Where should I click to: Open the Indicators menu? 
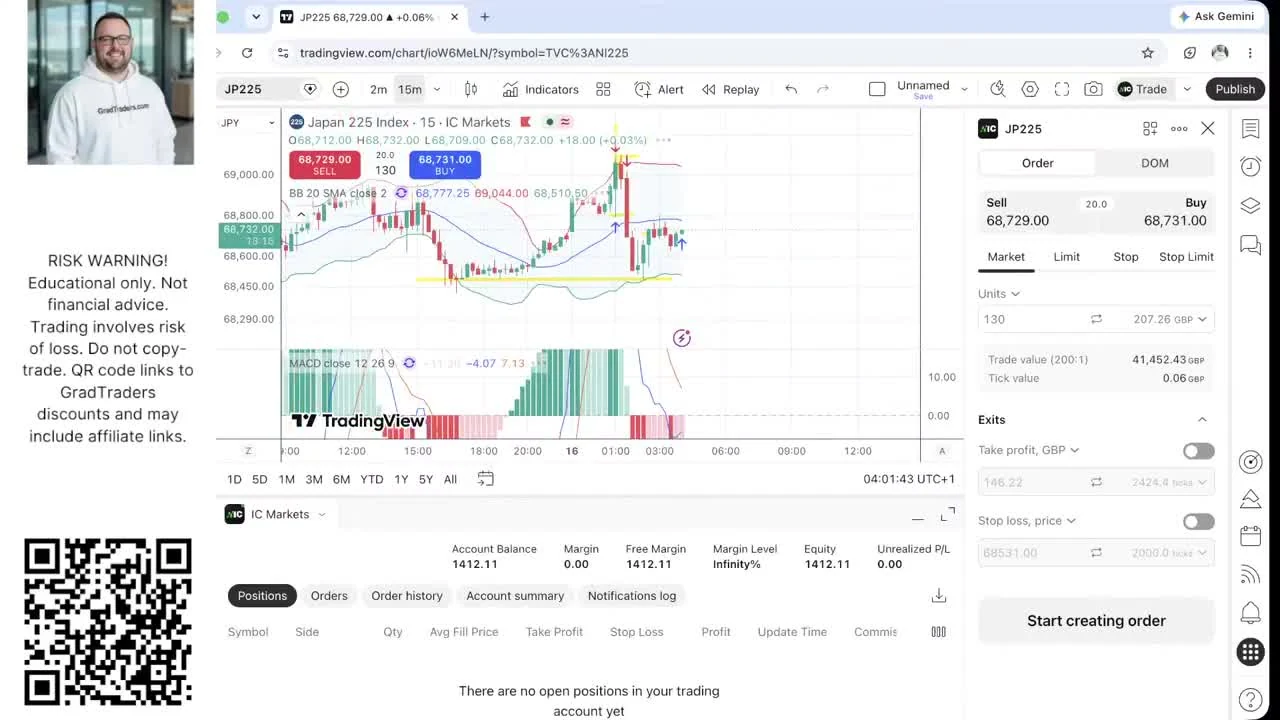(x=541, y=89)
